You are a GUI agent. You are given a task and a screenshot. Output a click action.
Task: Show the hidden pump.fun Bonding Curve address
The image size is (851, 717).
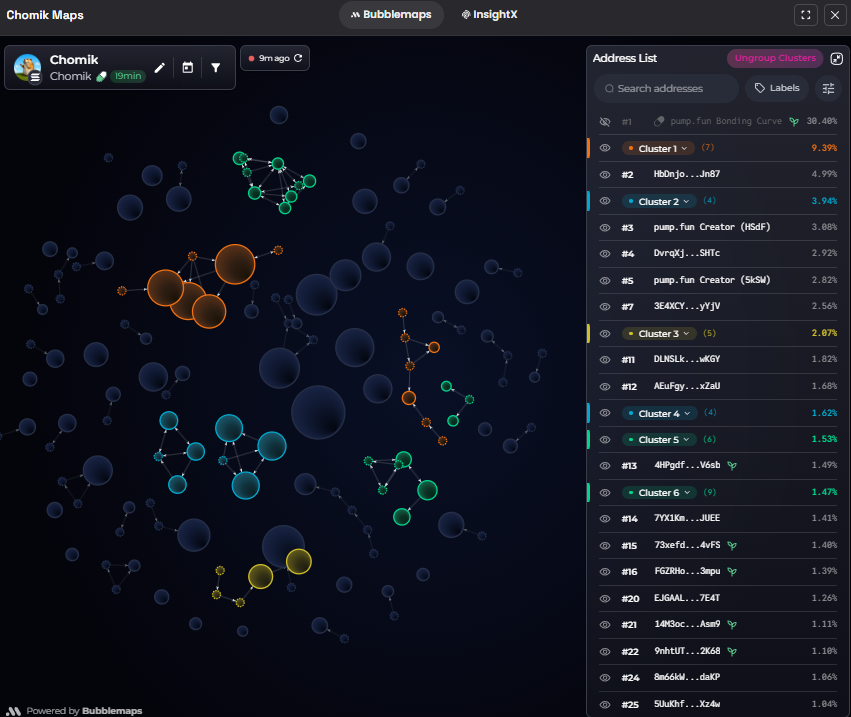pos(605,122)
